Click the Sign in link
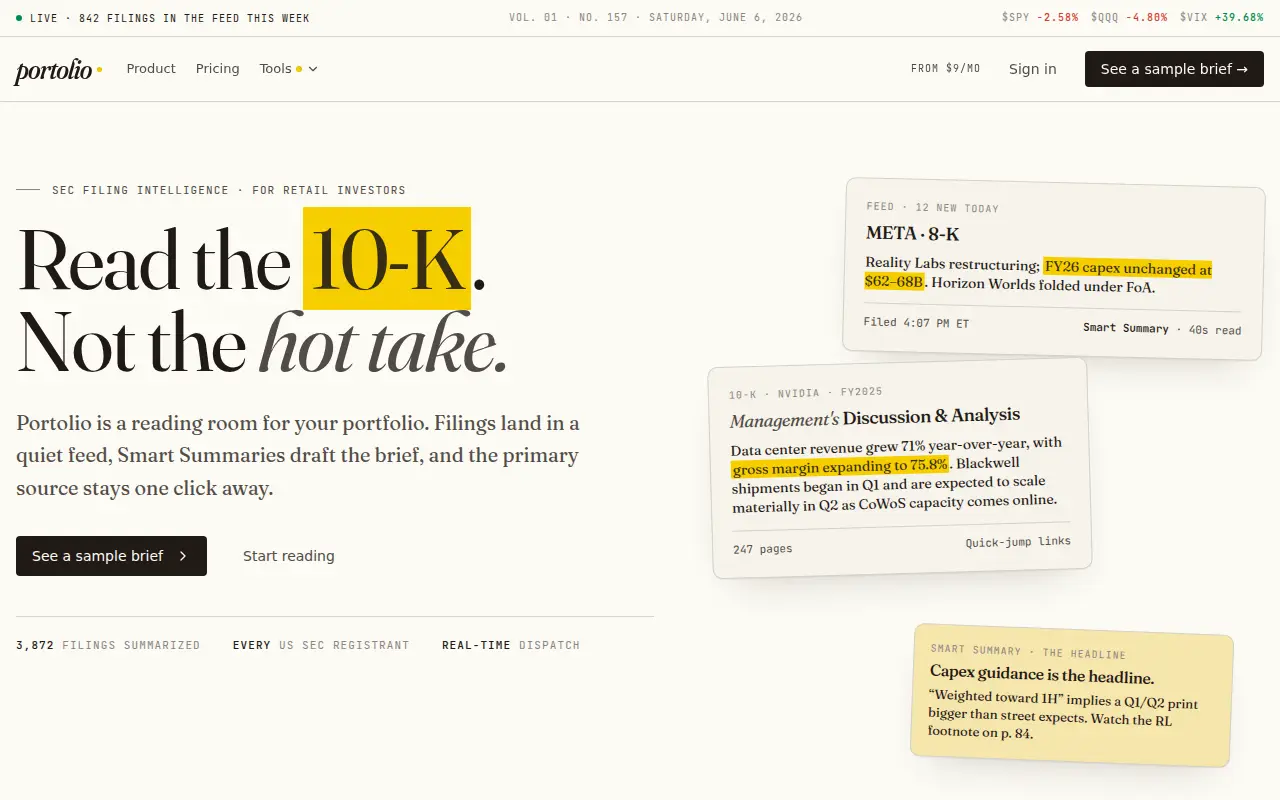 [x=1033, y=69]
